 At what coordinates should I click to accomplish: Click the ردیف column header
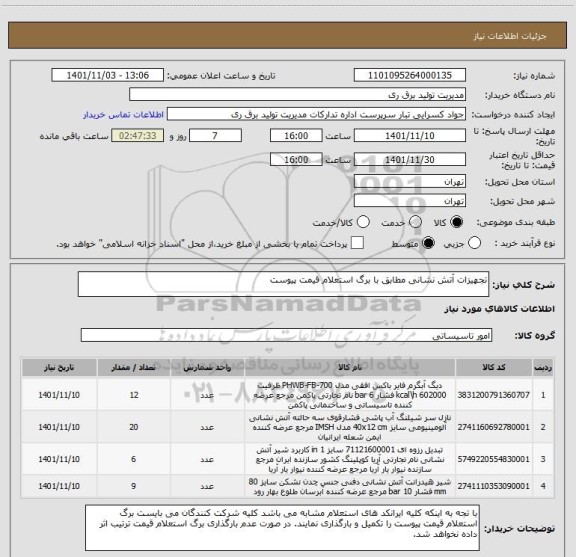(543, 367)
